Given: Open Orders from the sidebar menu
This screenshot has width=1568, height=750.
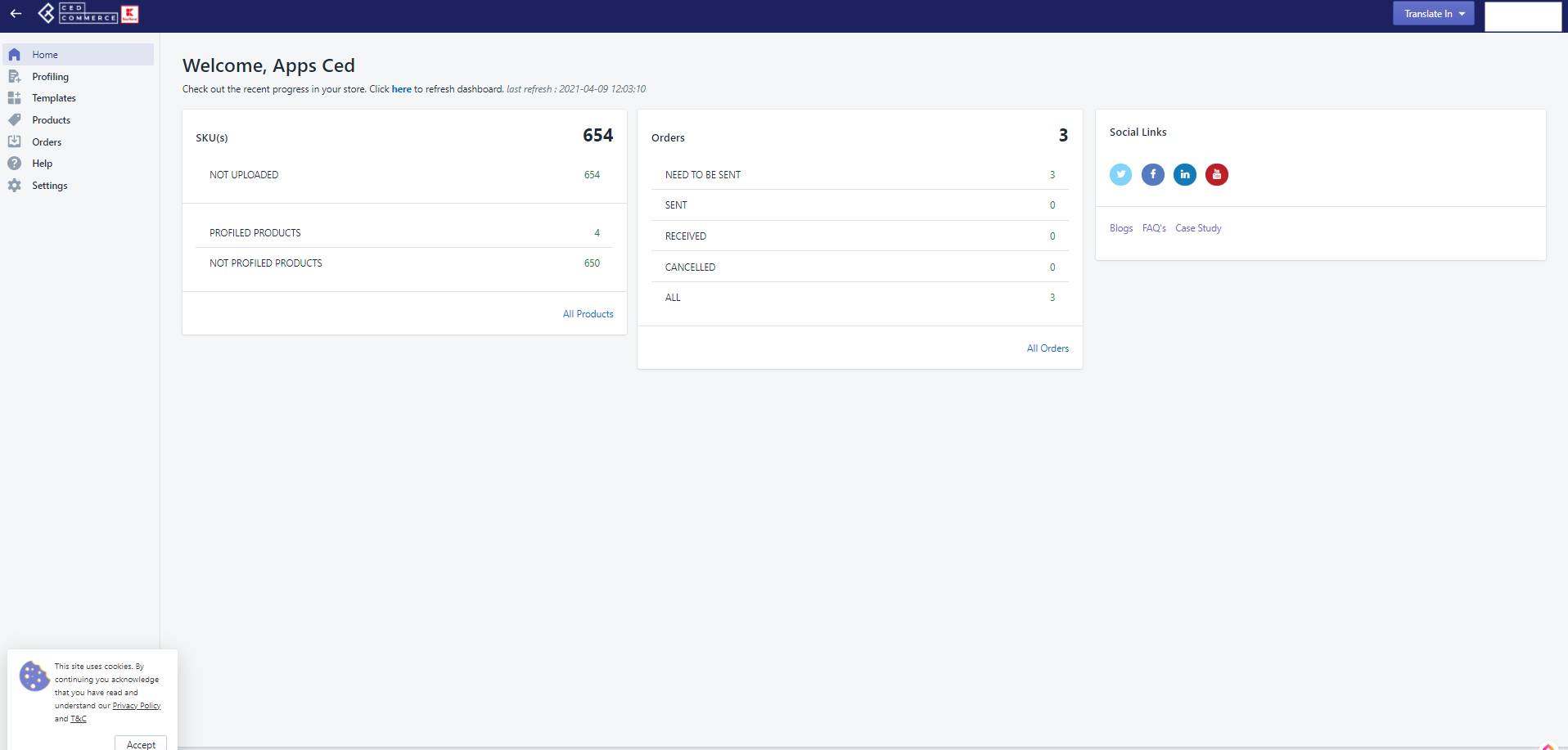Looking at the screenshot, I should 46,141.
